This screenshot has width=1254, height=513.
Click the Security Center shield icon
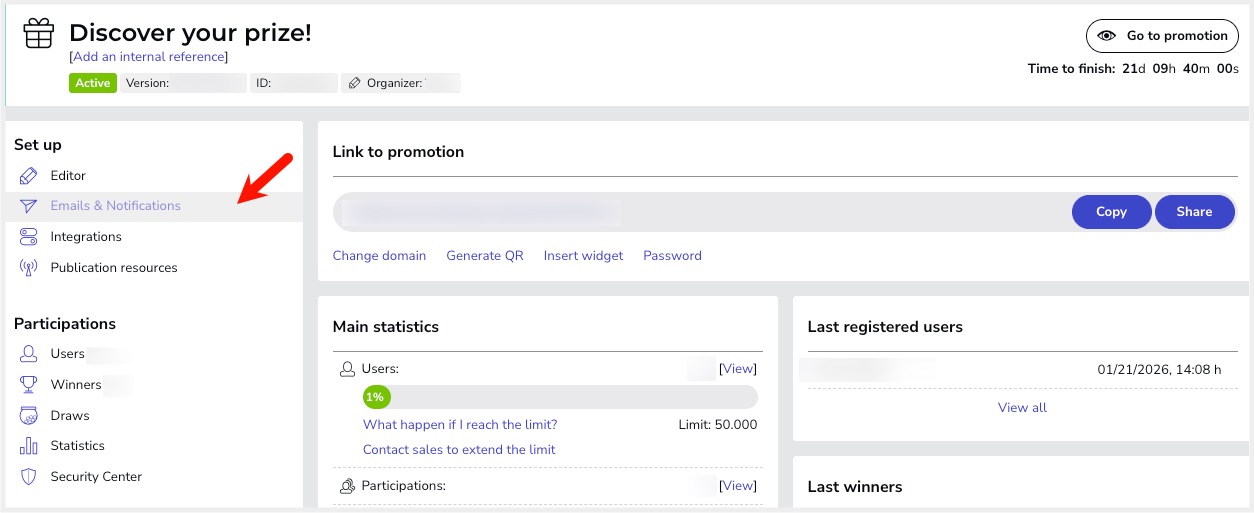29,477
